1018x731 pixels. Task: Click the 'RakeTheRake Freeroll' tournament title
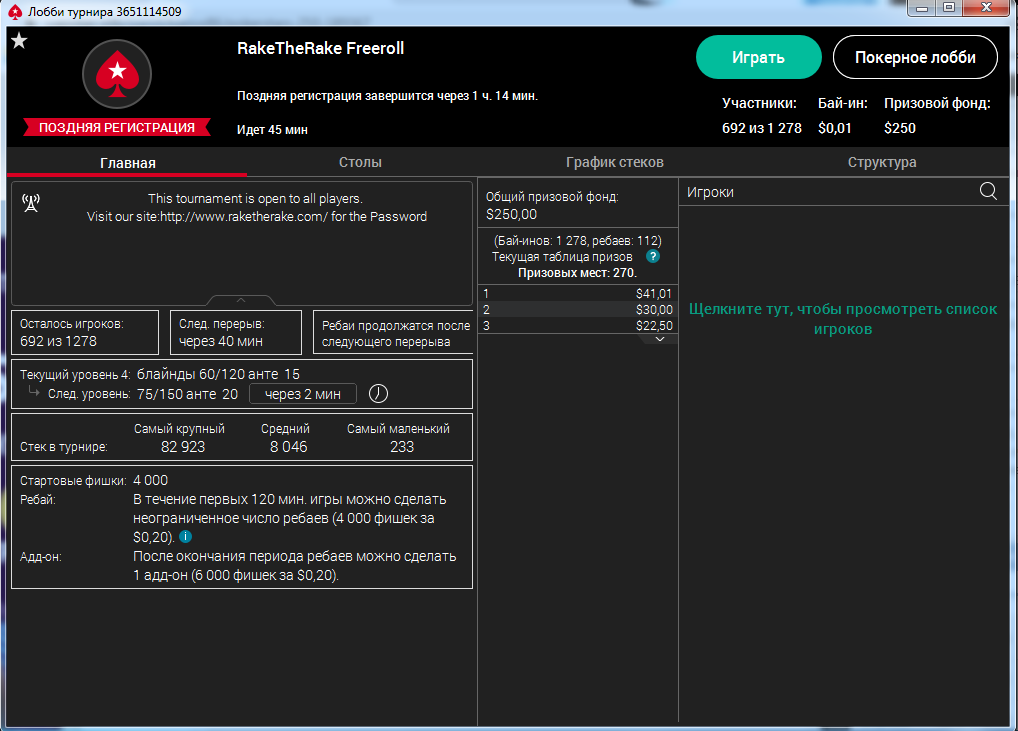pyautogui.click(x=321, y=49)
